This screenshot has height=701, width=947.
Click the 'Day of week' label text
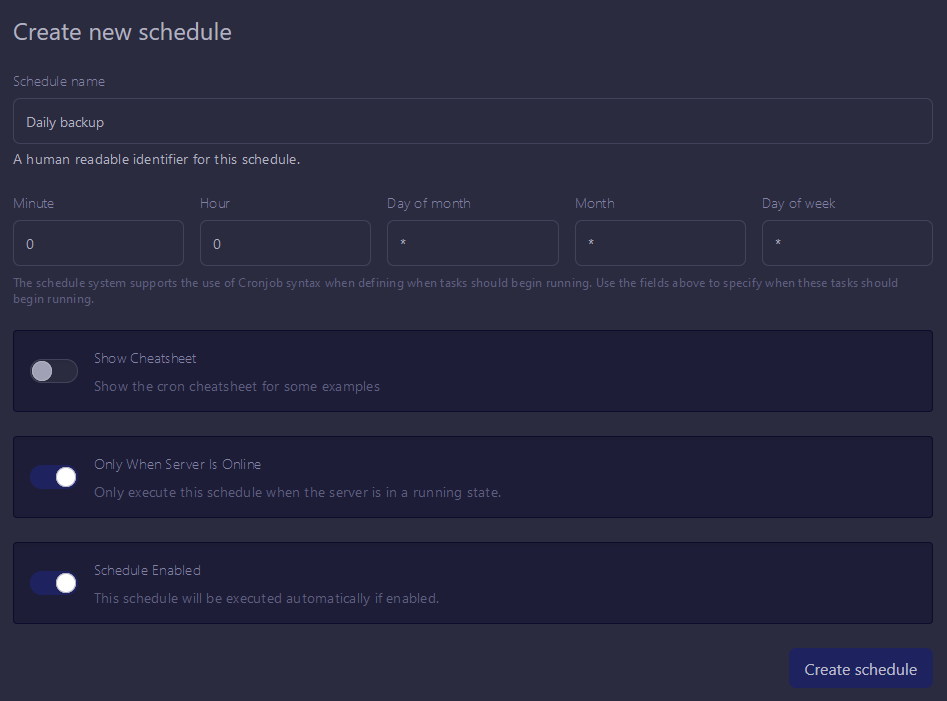pos(798,203)
